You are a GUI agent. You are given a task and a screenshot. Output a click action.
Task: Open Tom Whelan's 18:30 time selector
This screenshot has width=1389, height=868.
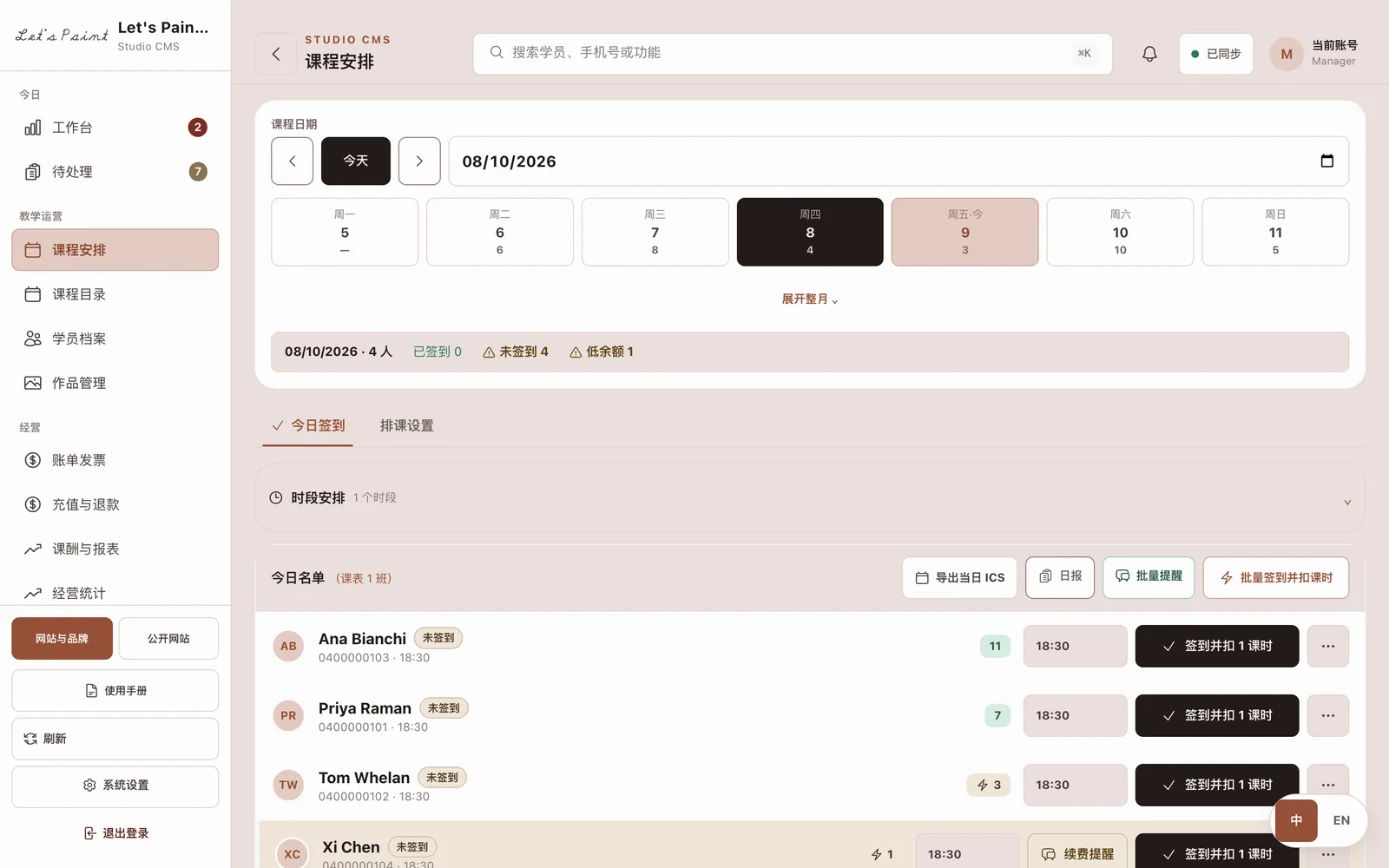point(1075,785)
